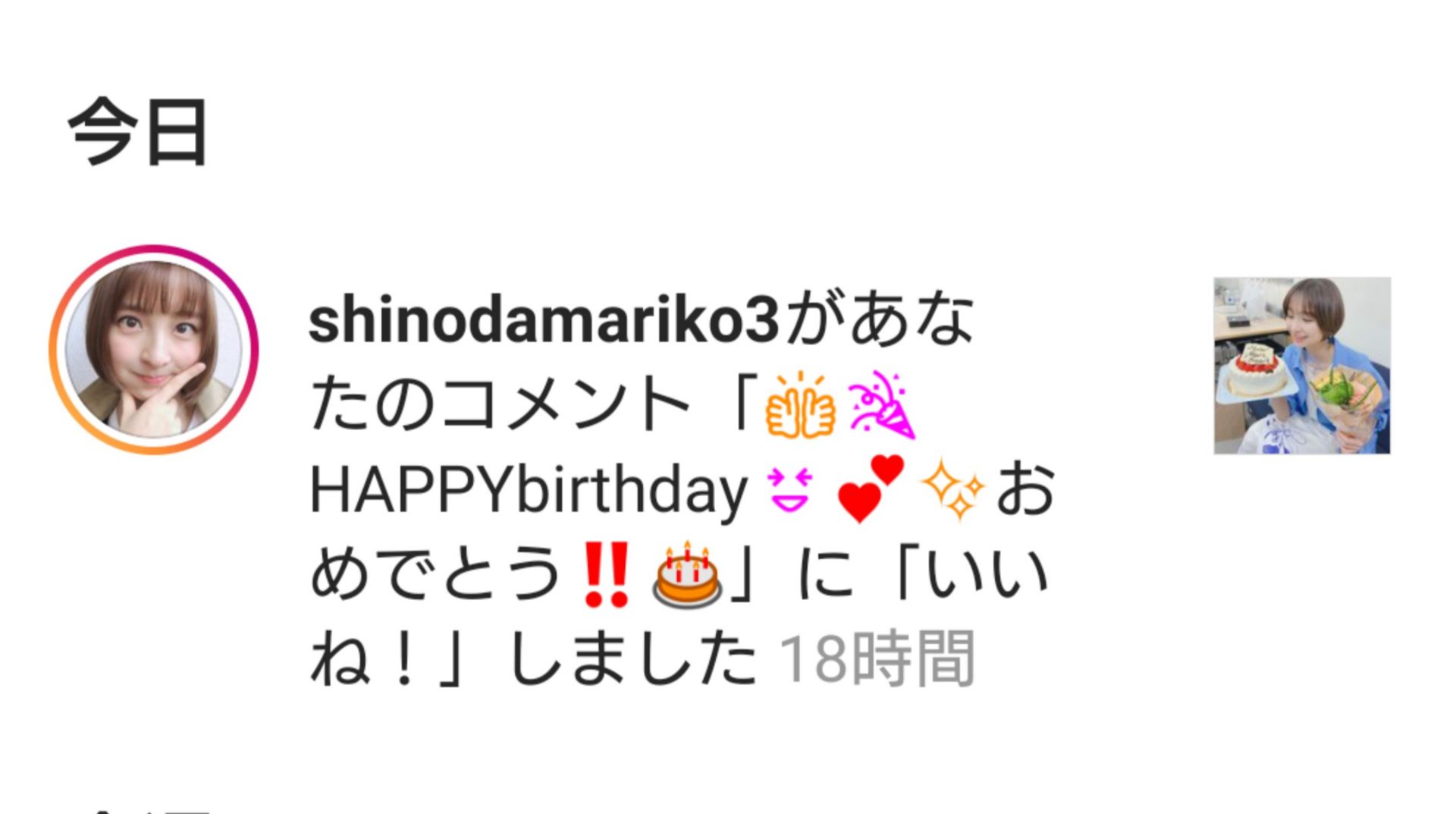Open the shinodamariko3 username link
Screen dimensions: 1456x814
[544, 321]
